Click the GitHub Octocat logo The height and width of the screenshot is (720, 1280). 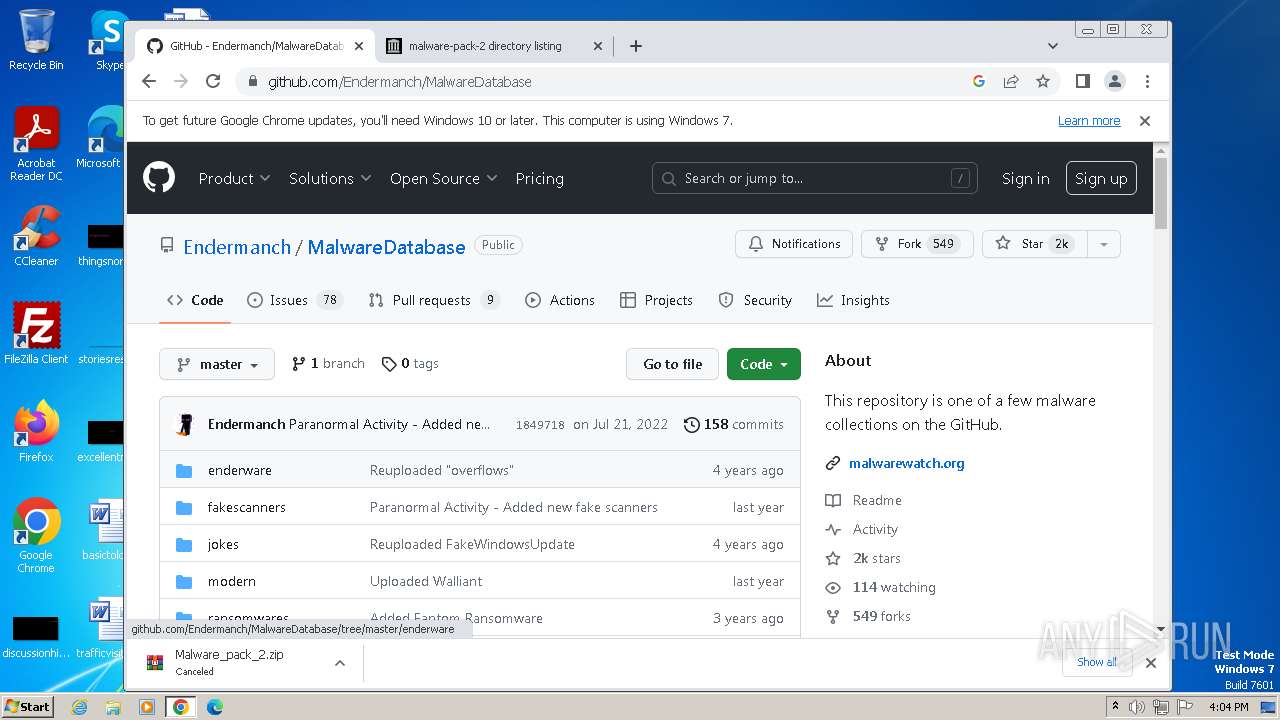tap(159, 178)
